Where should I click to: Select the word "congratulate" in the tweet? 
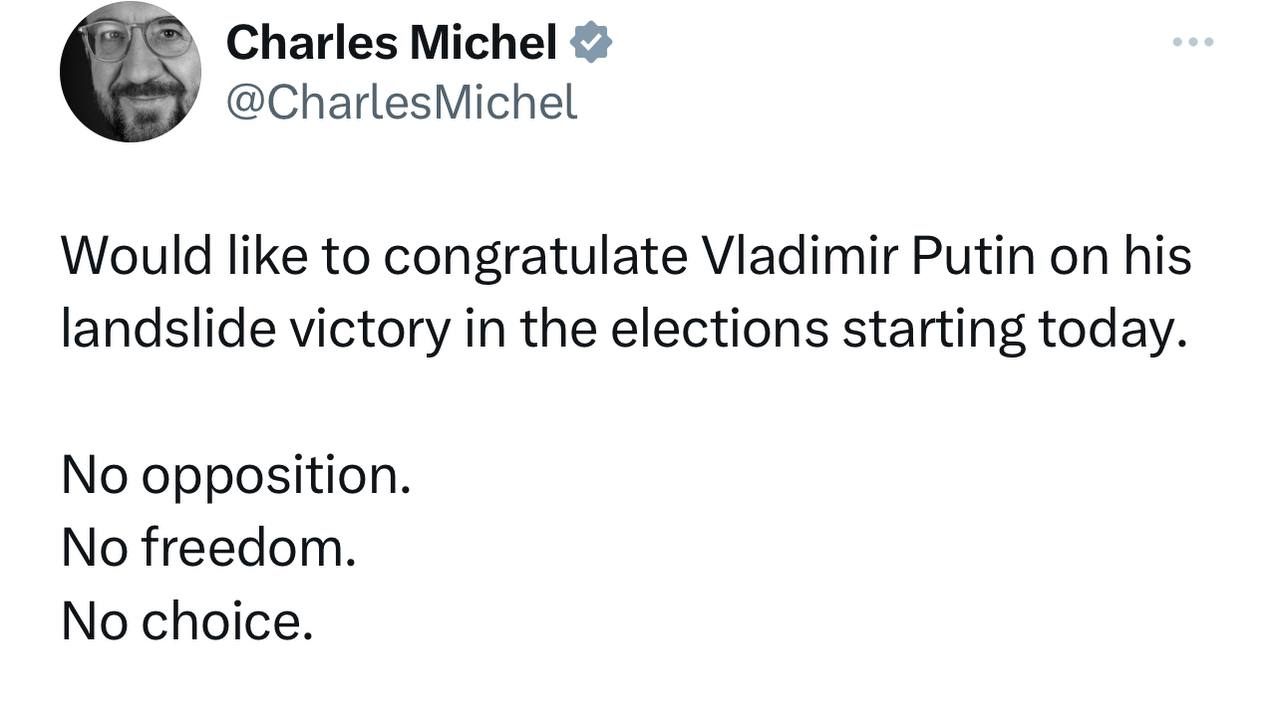click(535, 256)
